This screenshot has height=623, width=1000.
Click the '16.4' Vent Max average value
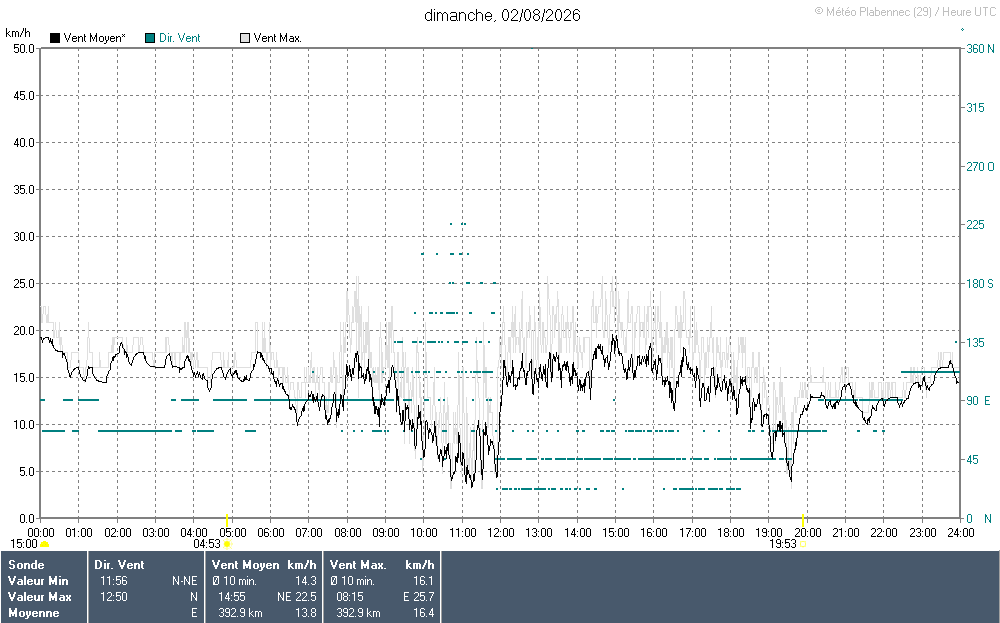point(423,613)
